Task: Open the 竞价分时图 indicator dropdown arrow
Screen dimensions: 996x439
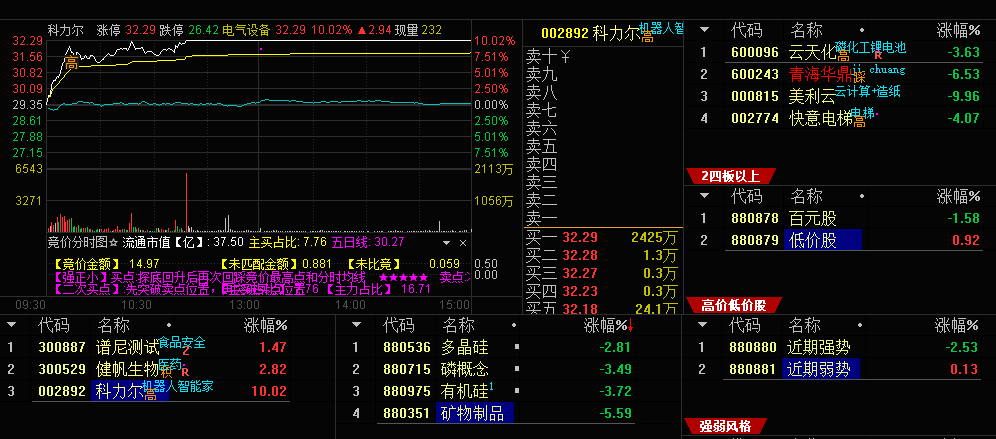Action: click(x=445, y=243)
